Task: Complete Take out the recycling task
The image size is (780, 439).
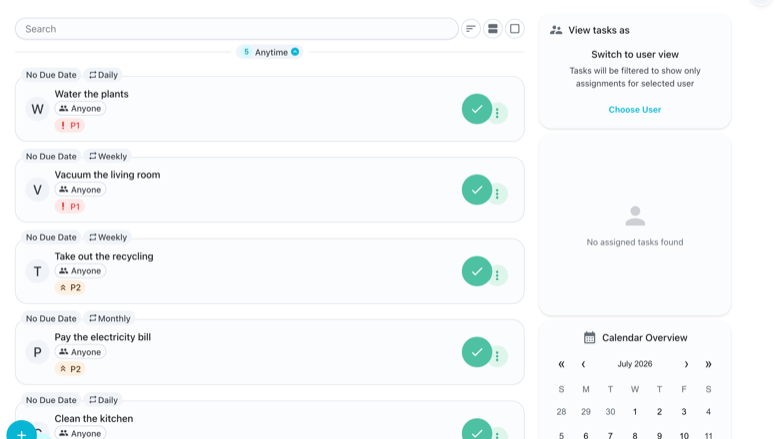Action: click(x=477, y=271)
